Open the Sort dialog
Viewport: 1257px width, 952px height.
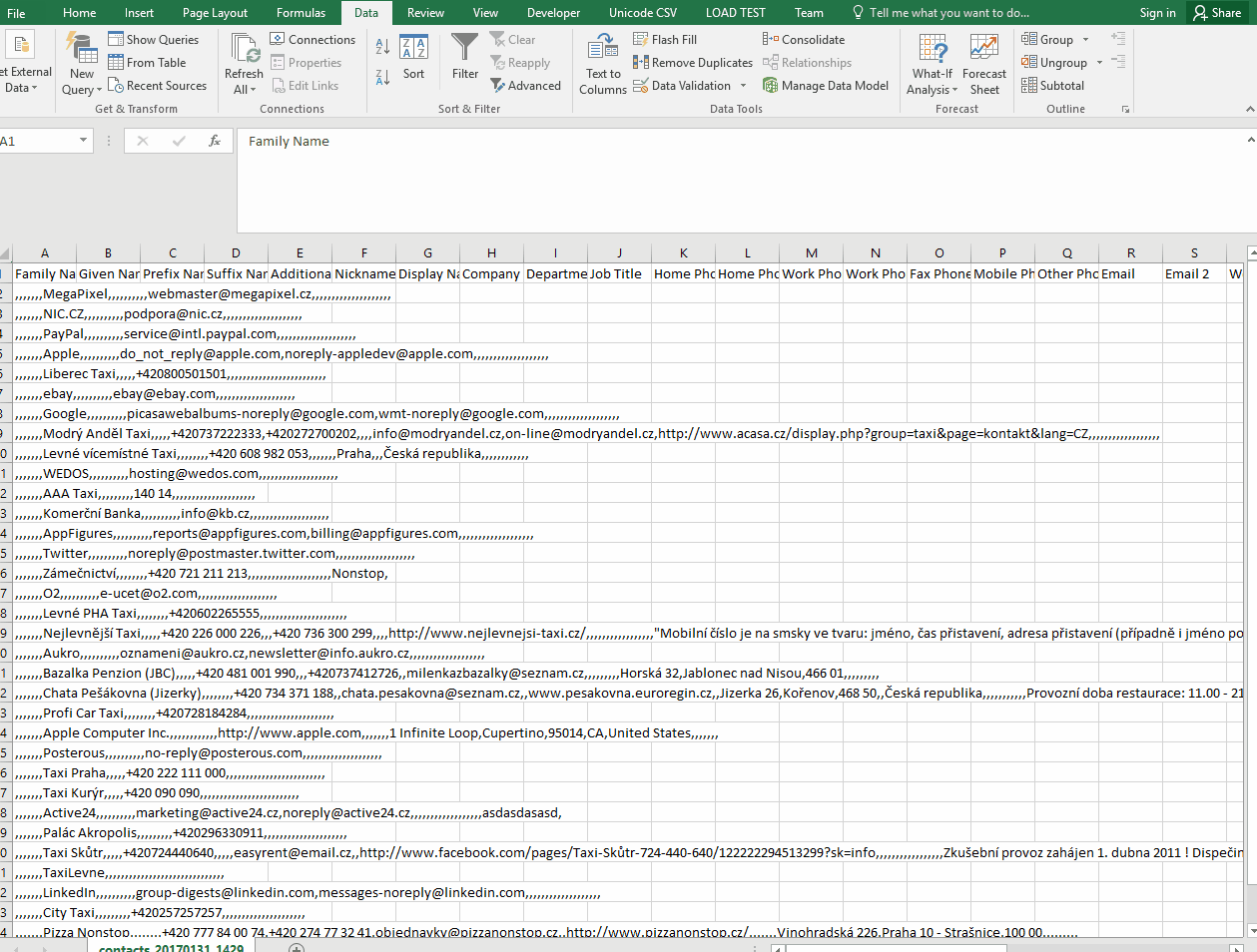coord(413,57)
